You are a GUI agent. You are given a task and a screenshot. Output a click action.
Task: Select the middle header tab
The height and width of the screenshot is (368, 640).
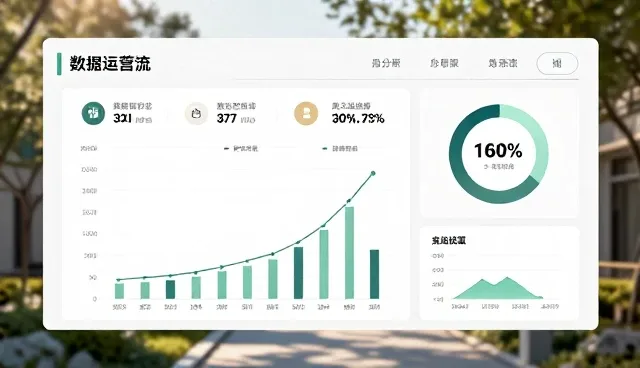(x=444, y=63)
